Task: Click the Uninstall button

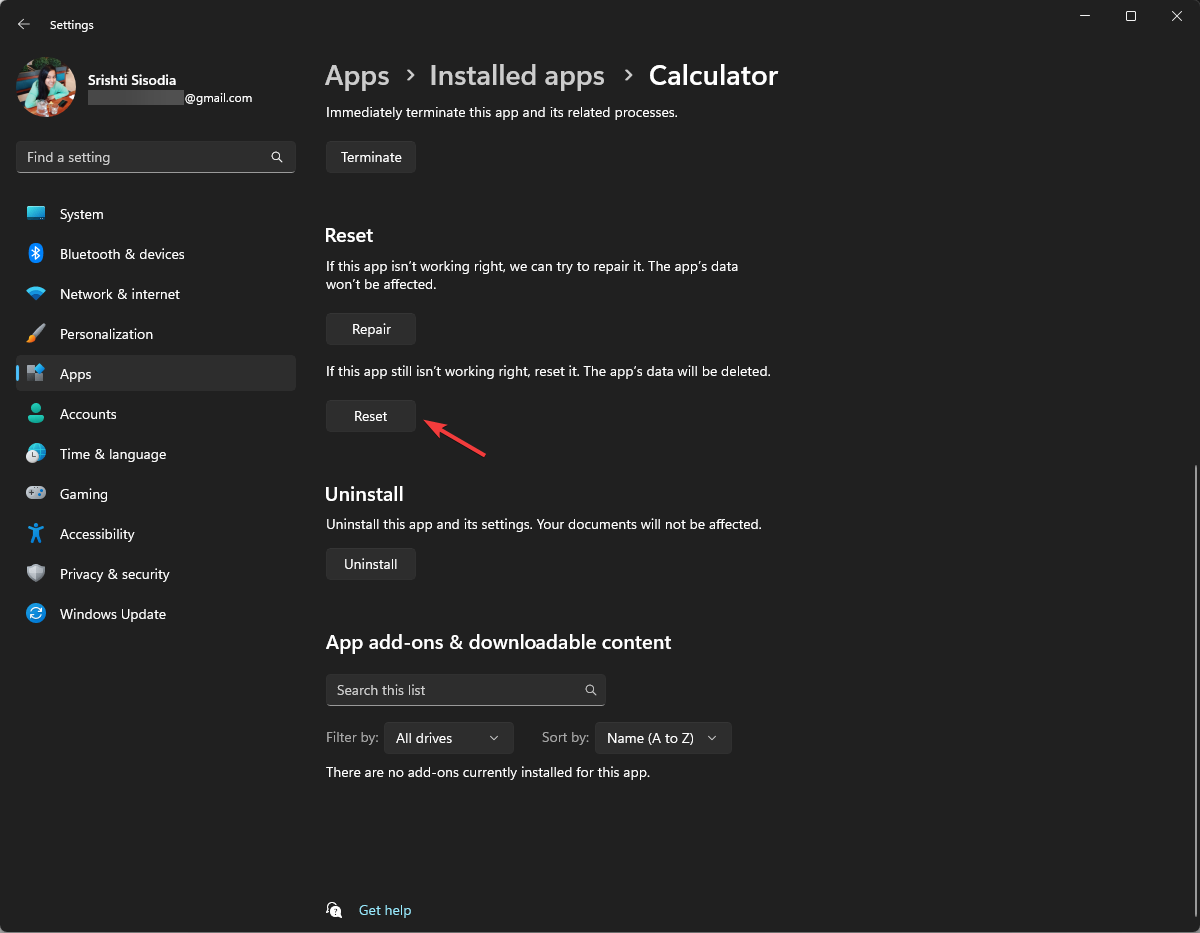Action: click(x=371, y=564)
